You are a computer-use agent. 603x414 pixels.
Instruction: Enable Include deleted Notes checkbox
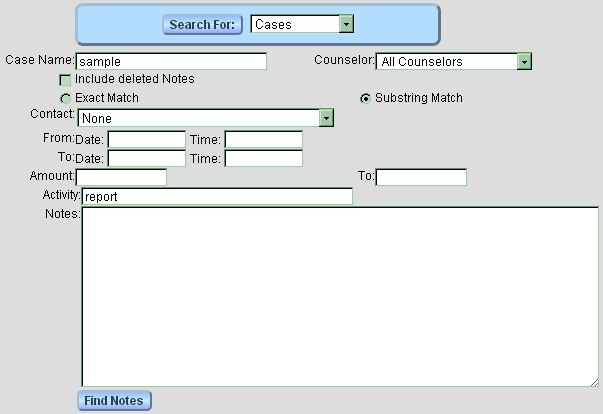(66, 79)
